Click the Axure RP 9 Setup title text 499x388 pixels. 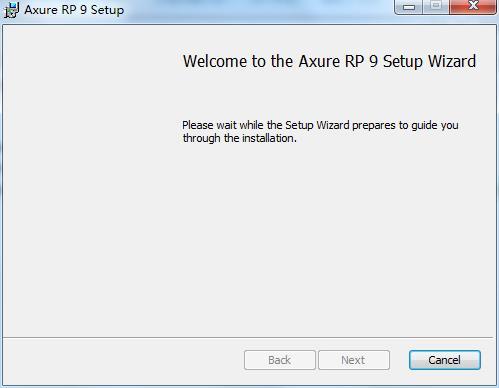(74, 10)
